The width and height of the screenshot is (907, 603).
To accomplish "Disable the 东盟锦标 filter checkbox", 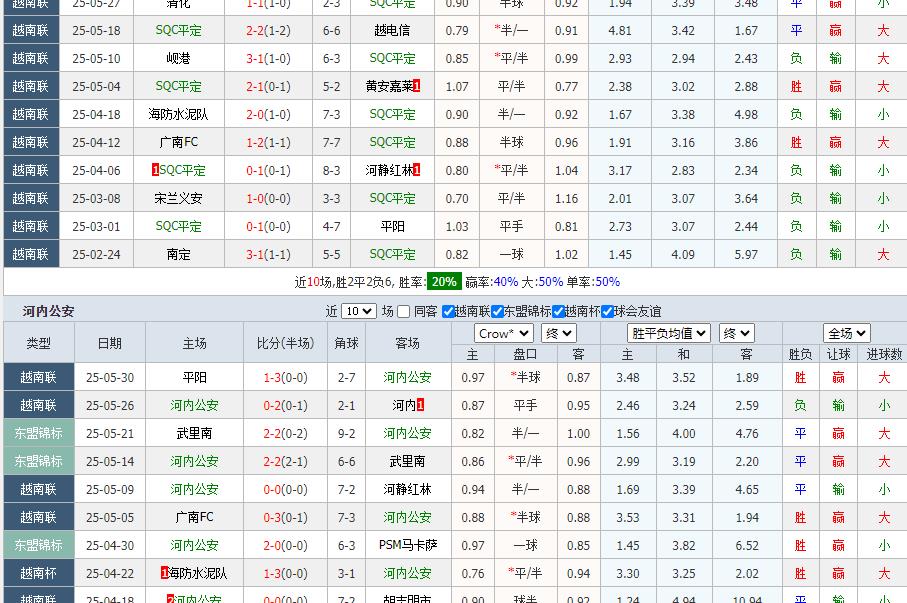I will [496, 311].
